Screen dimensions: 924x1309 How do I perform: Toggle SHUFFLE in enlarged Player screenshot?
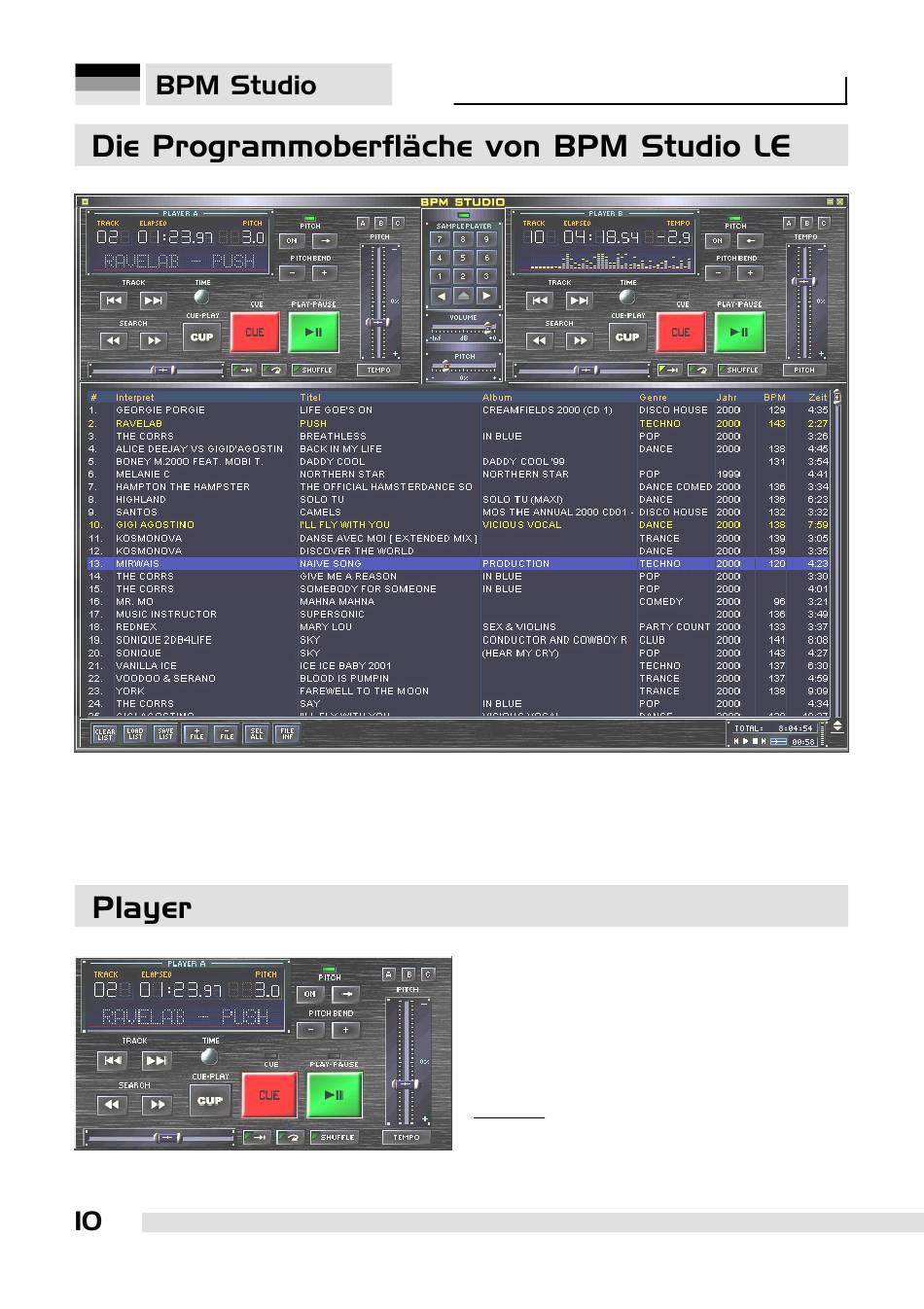pyautogui.click(x=334, y=1137)
